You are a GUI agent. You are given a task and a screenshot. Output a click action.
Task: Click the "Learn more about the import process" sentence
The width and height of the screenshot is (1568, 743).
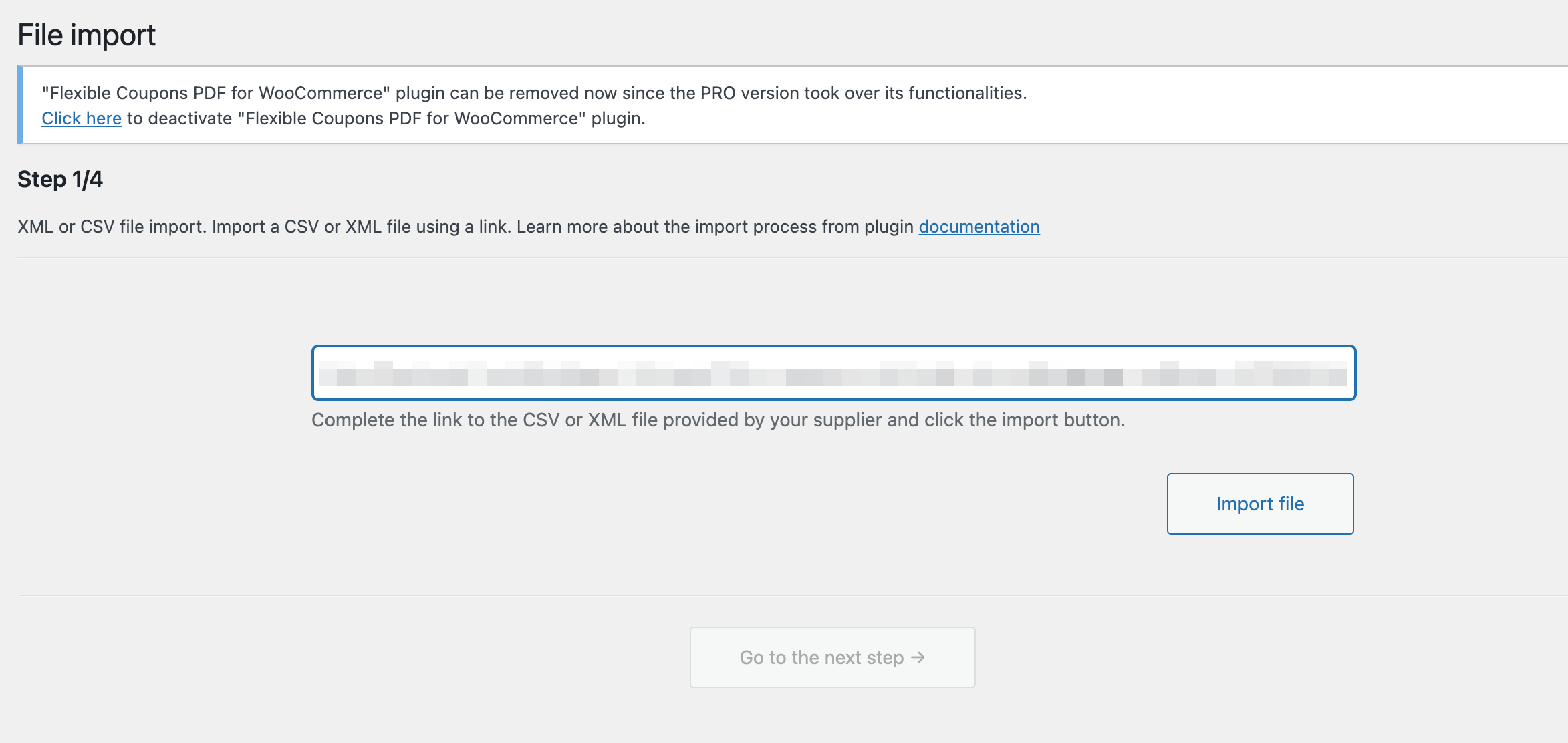click(714, 227)
